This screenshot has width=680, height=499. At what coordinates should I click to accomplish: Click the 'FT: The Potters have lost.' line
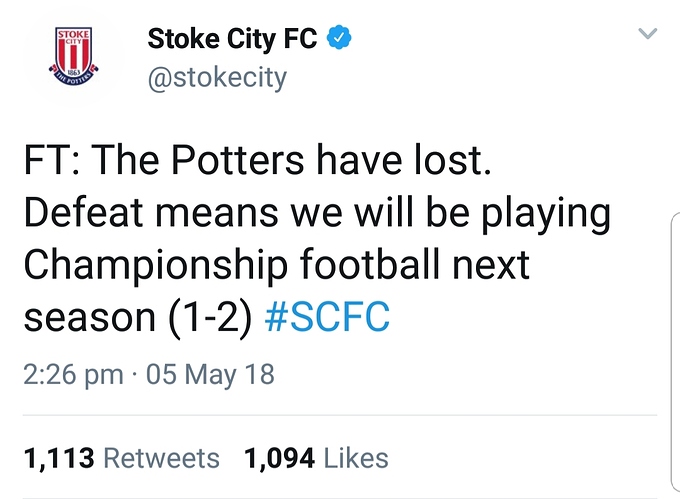coord(258,160)
